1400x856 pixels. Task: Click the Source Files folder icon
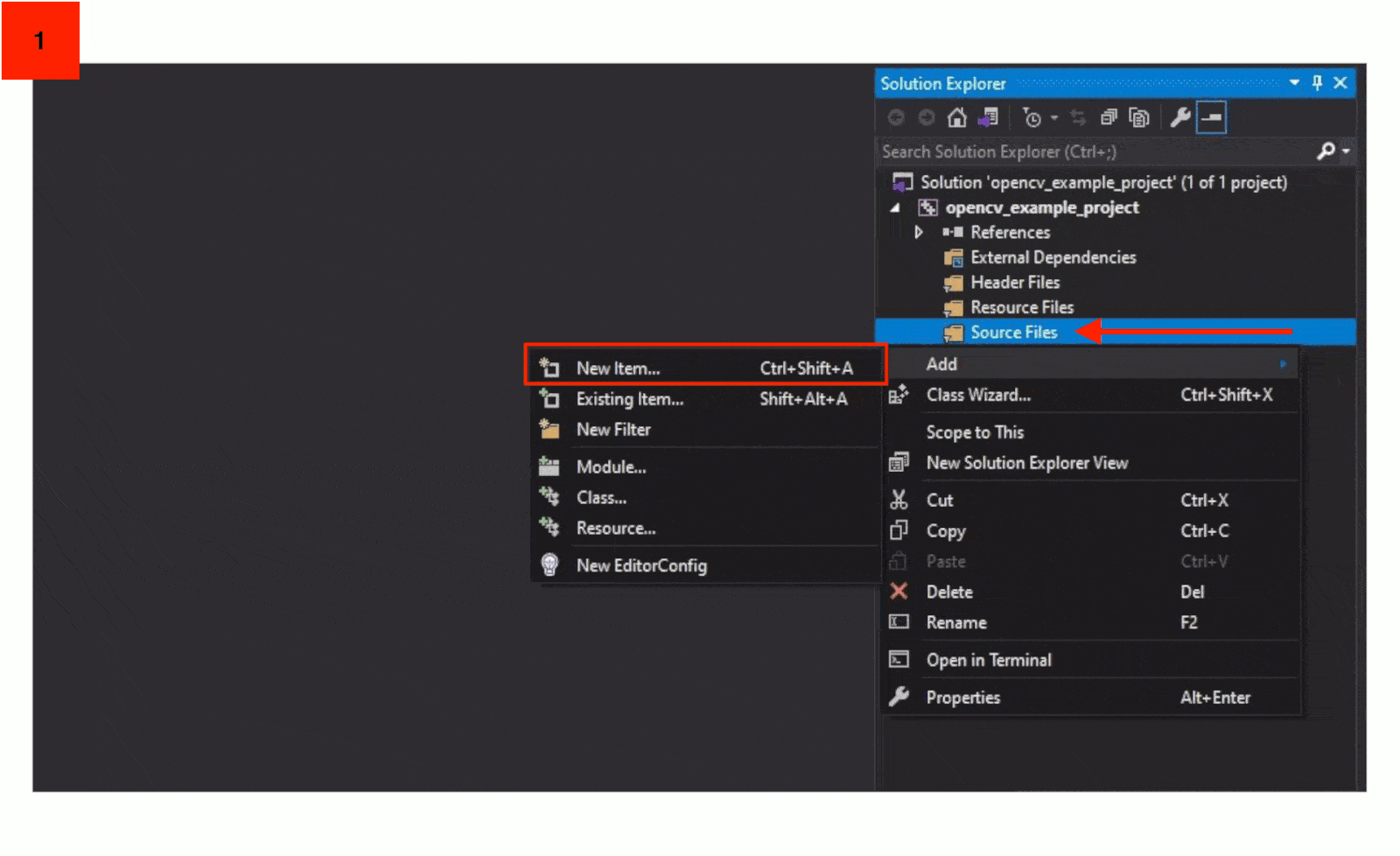pos(954,333)
